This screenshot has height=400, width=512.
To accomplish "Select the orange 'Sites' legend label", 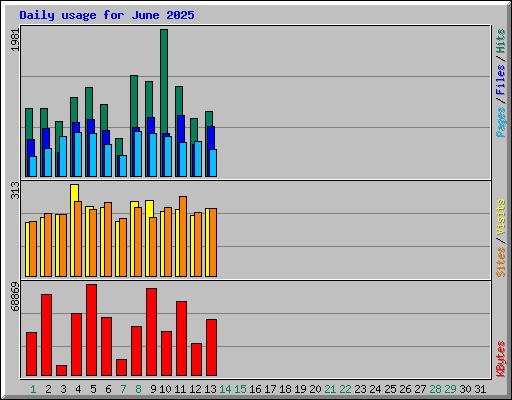I will click(x=500, y=262).
